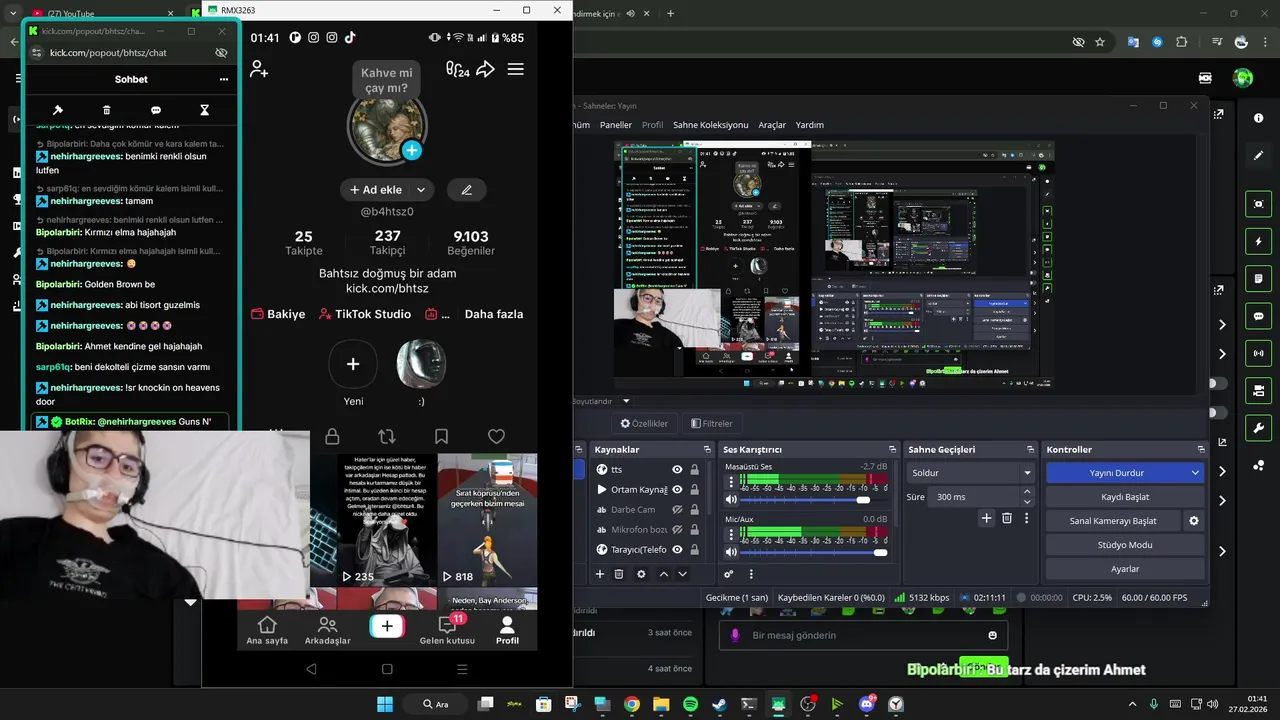The image size is (1280, 720).
Task: Open Steam from the taskbar
Action: pyautogui.click(x=719, y=704)
